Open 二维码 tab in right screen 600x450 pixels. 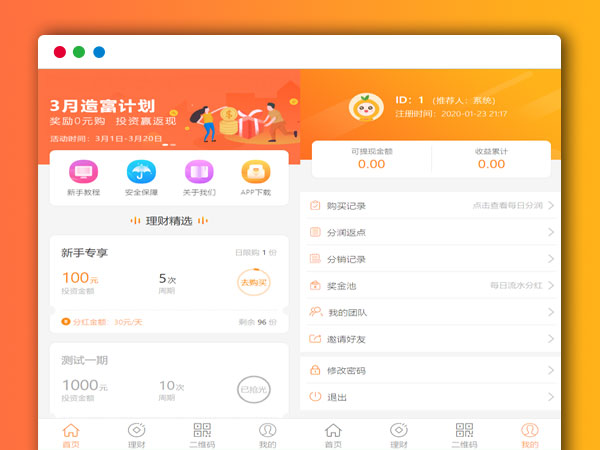[465, 435]
